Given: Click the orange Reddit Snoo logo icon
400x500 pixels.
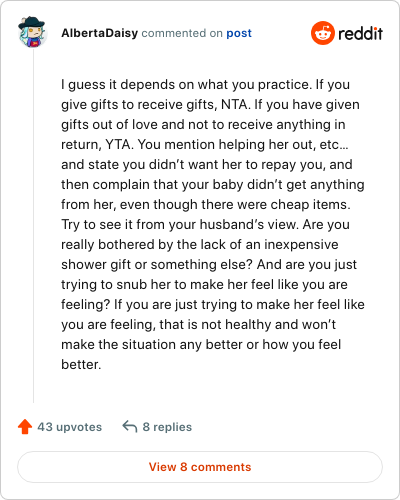Looking at the screenshot, I should coord(323,33).
